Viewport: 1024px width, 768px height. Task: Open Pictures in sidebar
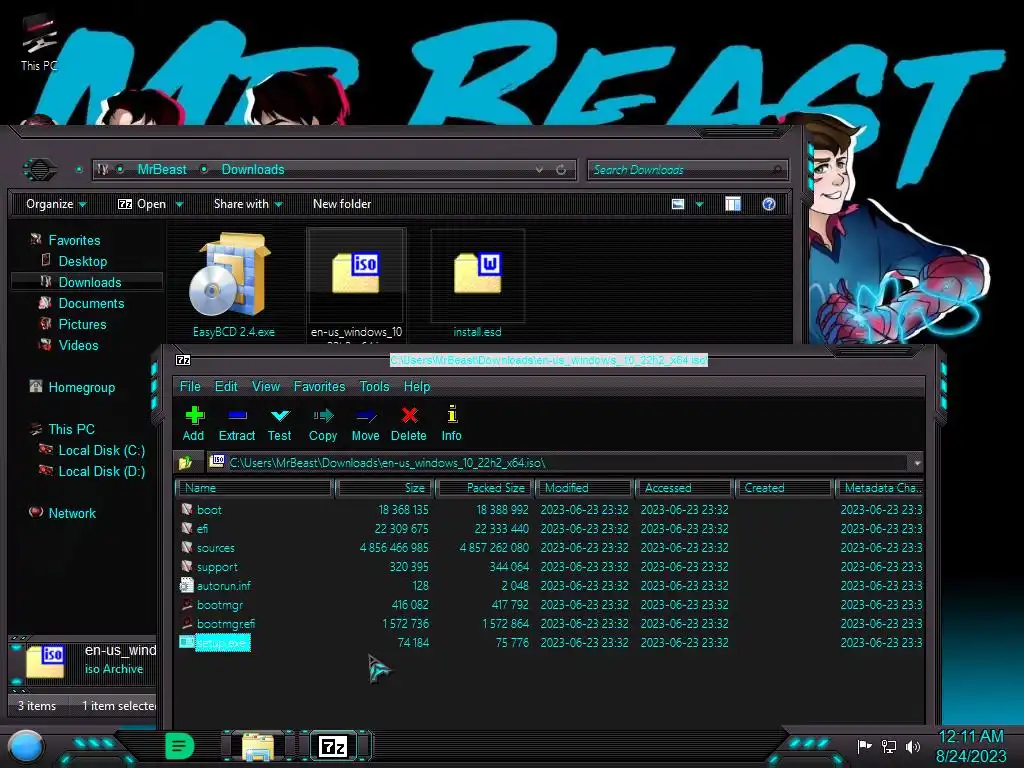click(x=82, y=324)
